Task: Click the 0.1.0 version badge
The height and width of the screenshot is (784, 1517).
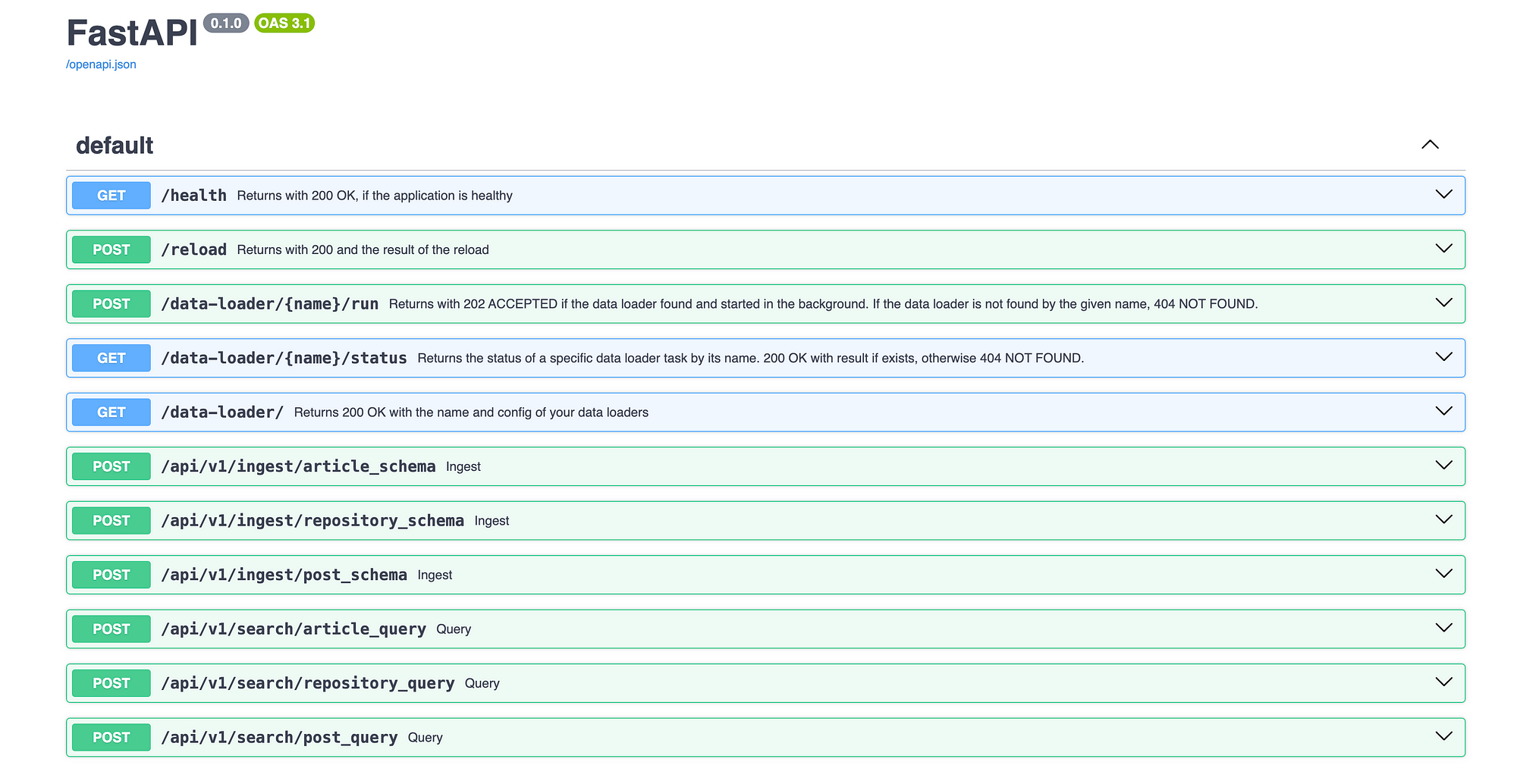Action: [x=226, y=24]
